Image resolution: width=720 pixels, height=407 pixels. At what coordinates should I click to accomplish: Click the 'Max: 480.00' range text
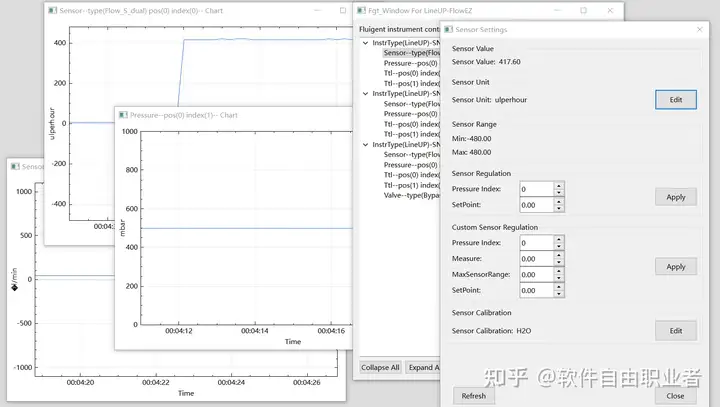click(x=471, y=152)
